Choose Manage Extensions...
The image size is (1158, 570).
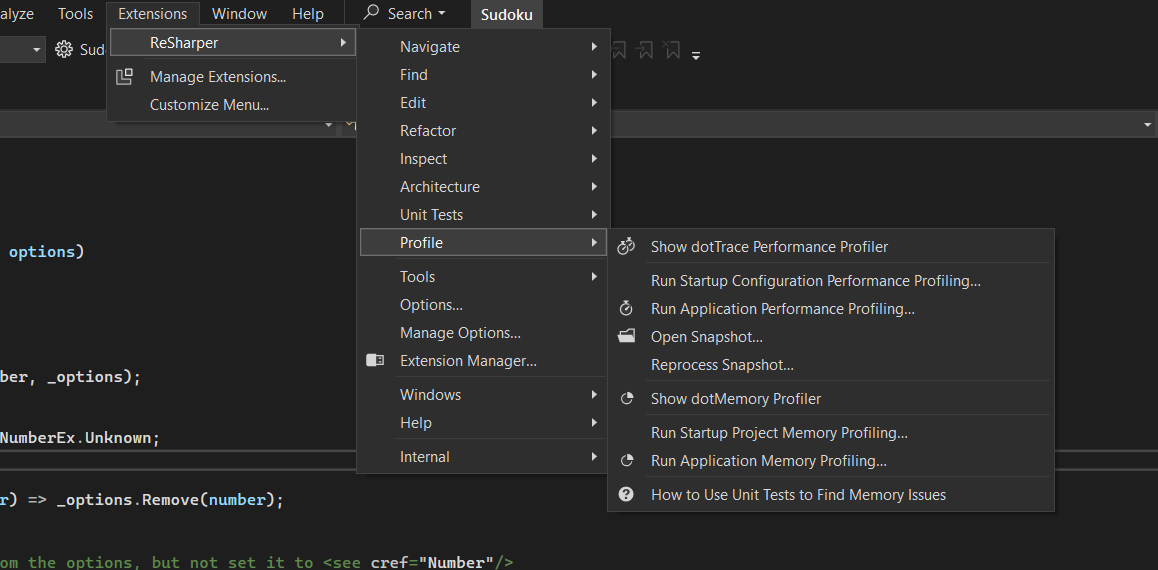tap(233, 77)
